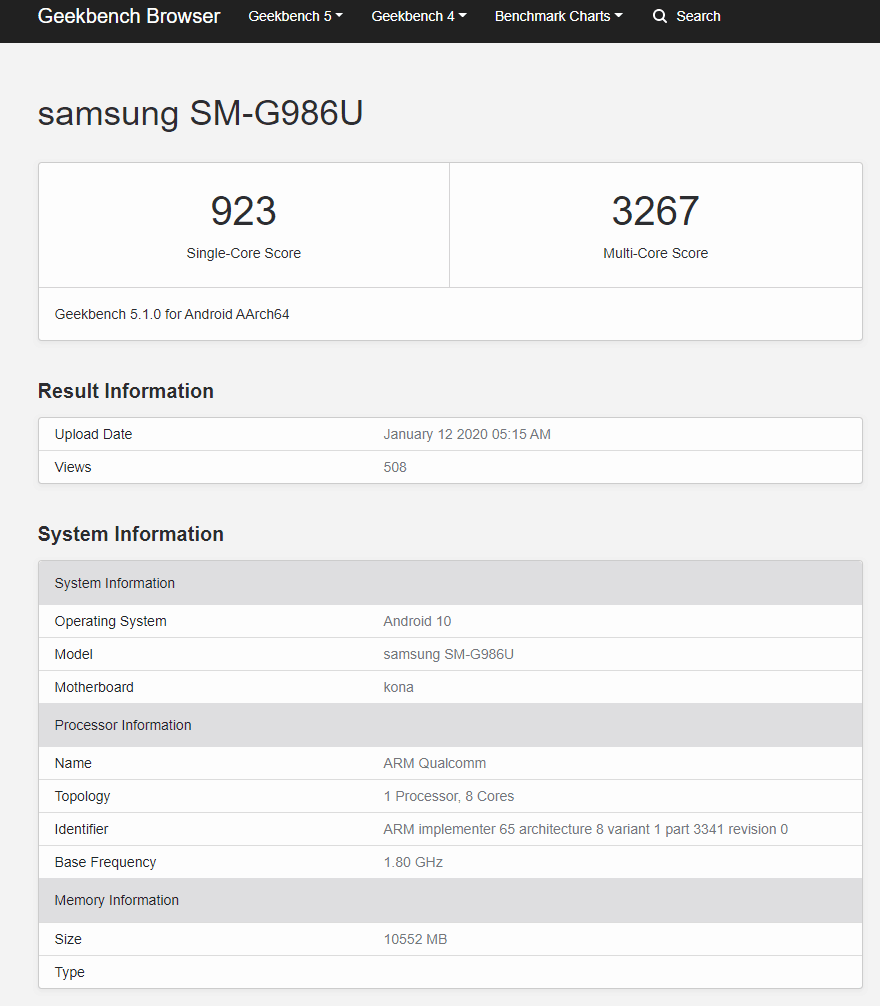Click the Topology row showing 8 Cores

pos(448,796)
